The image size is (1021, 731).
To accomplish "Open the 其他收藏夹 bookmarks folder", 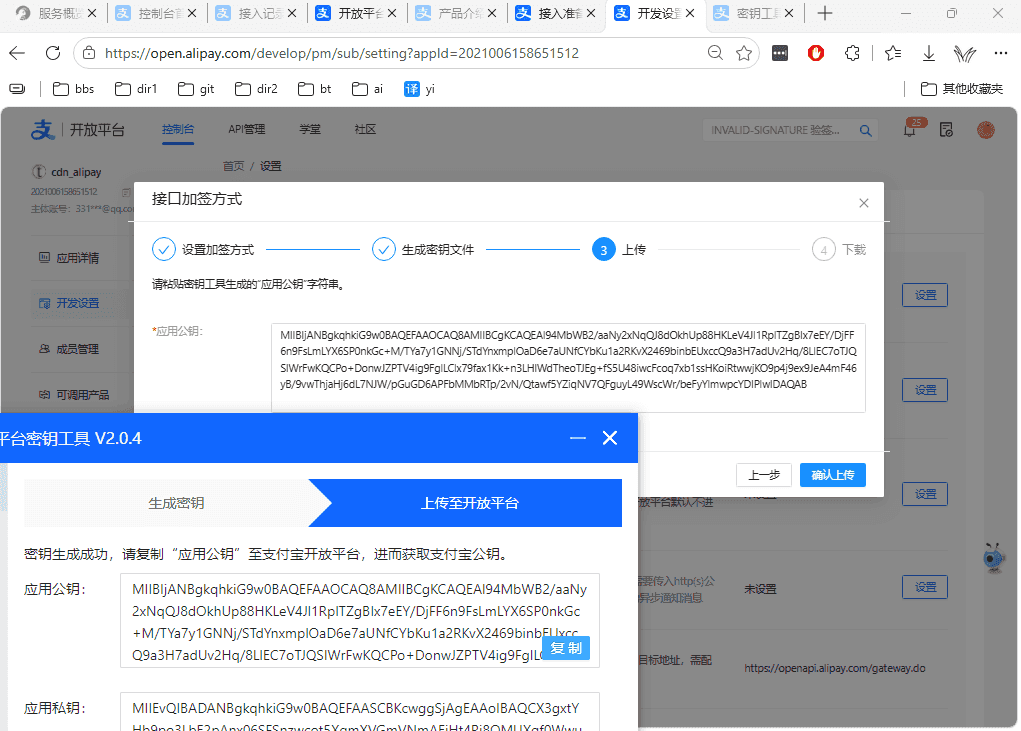I will (962, 89).
